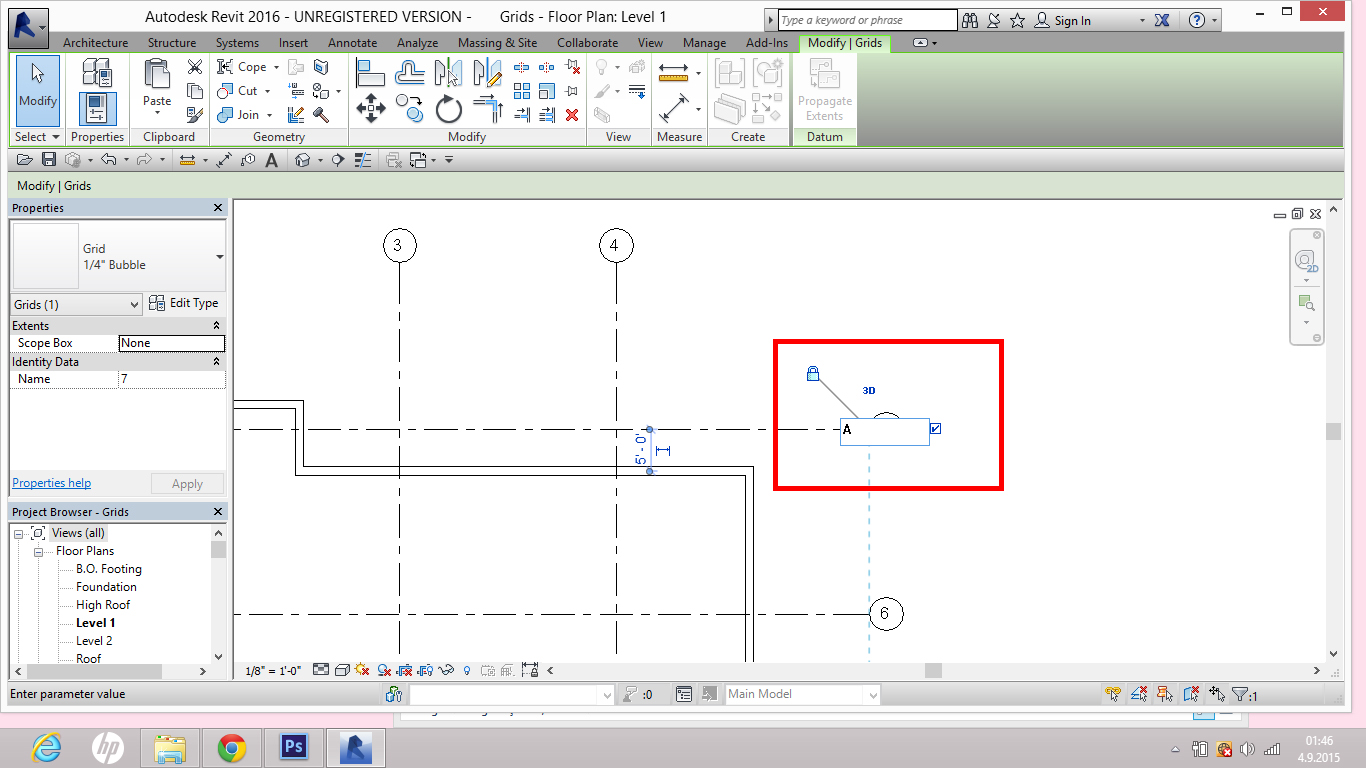Image resolution: width=1366 pixels, height=768 pixels.
Task: Select the Rotate tool icon
Action: 449,108
